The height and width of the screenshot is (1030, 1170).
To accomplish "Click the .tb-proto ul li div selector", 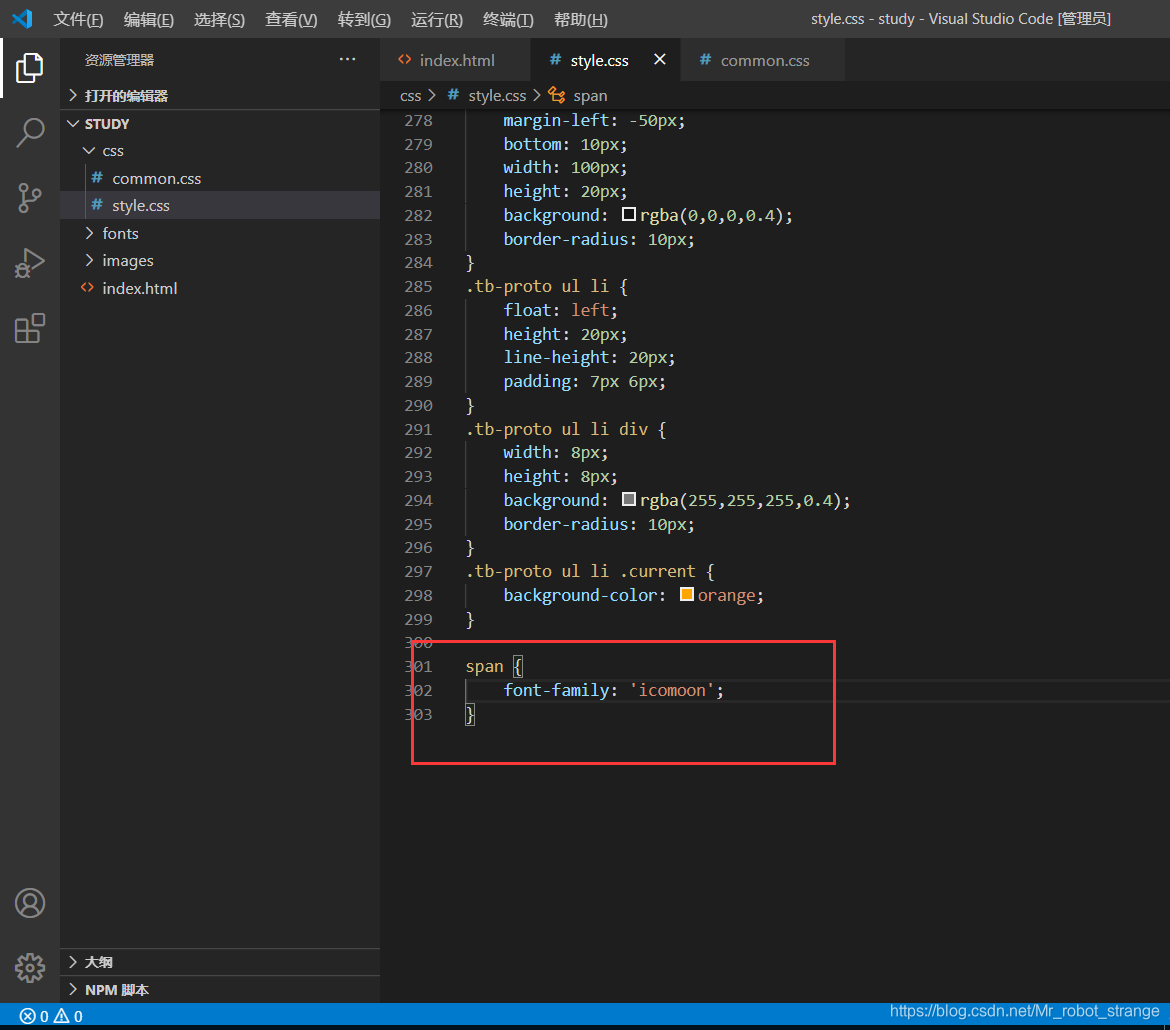I will click(557, 429).
